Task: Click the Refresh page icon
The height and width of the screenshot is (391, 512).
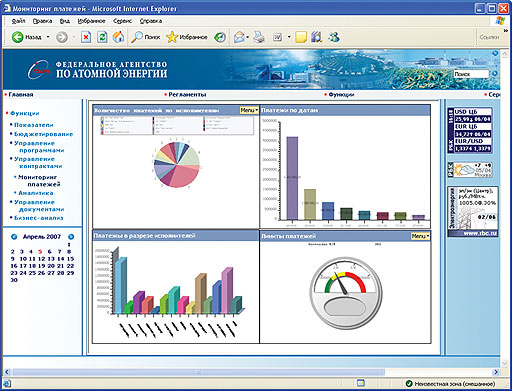Action: (x=102, y=37)
